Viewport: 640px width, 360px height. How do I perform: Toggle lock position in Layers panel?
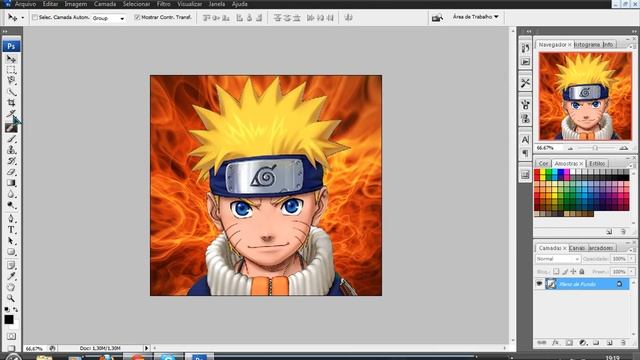pos(573,271)
